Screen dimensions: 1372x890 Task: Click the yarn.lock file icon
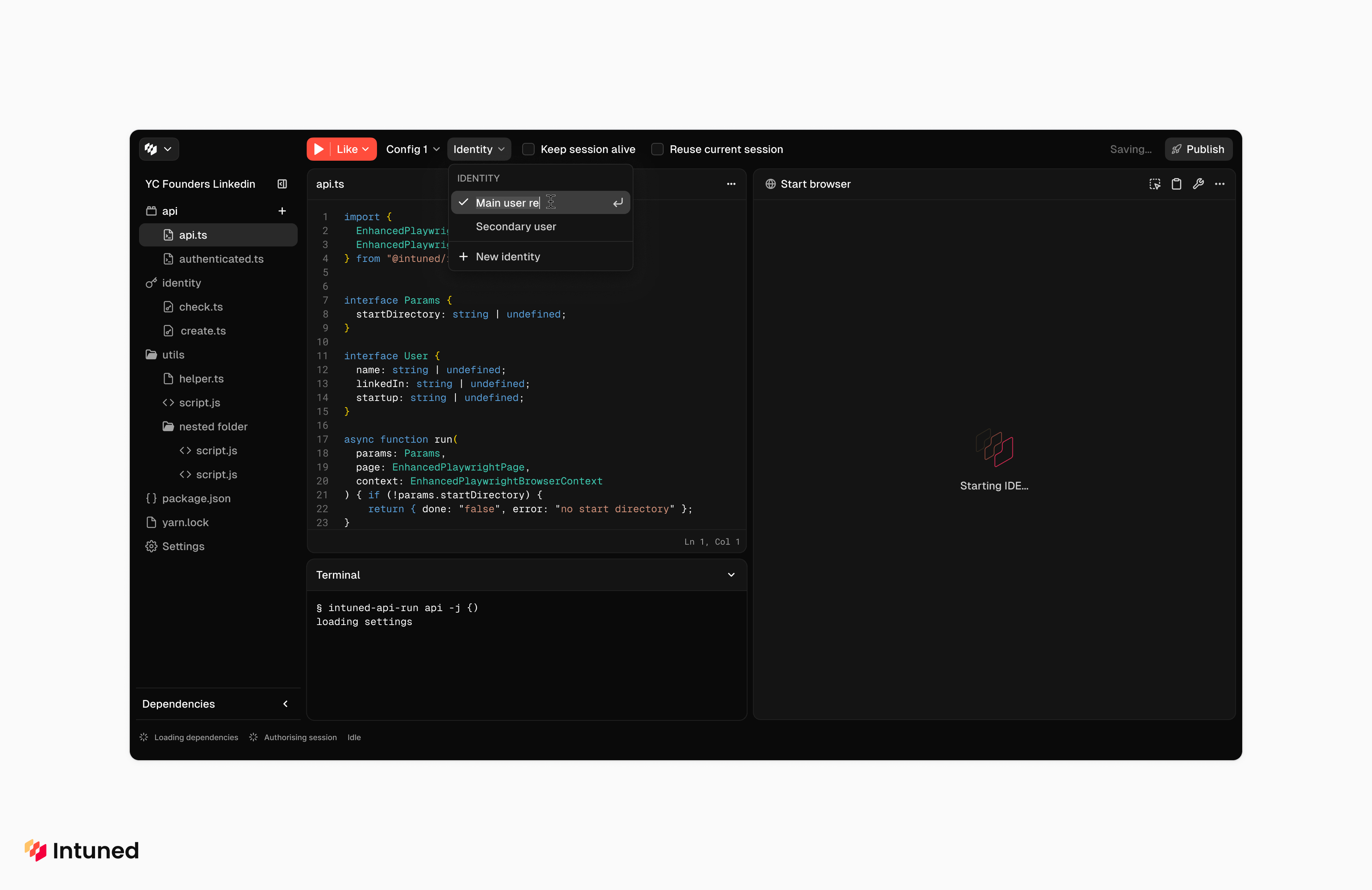152,522
